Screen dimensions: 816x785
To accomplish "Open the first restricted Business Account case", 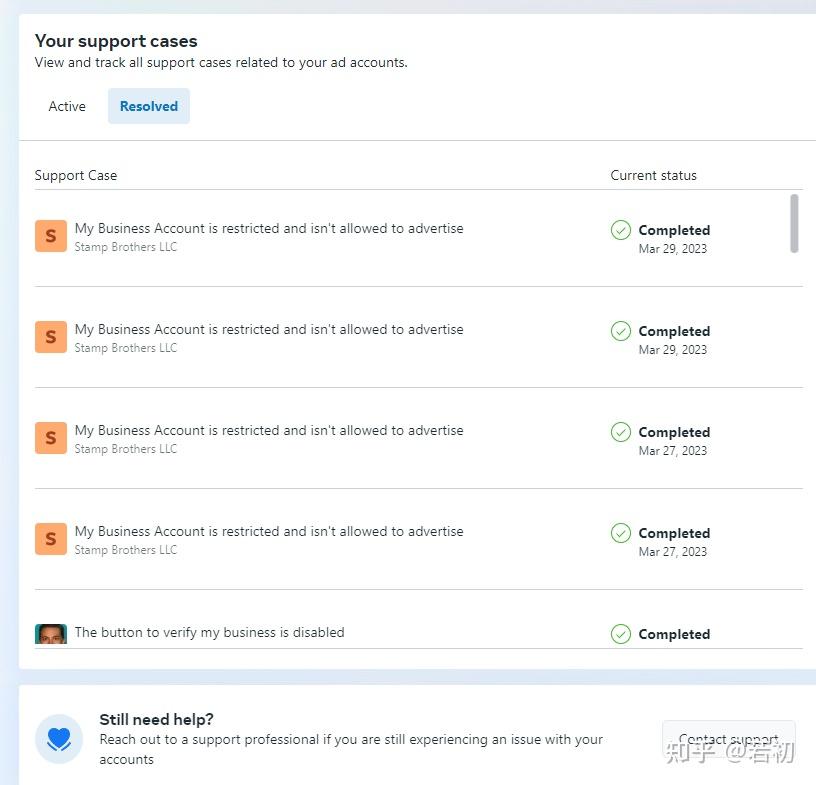I will coord(268,228).
